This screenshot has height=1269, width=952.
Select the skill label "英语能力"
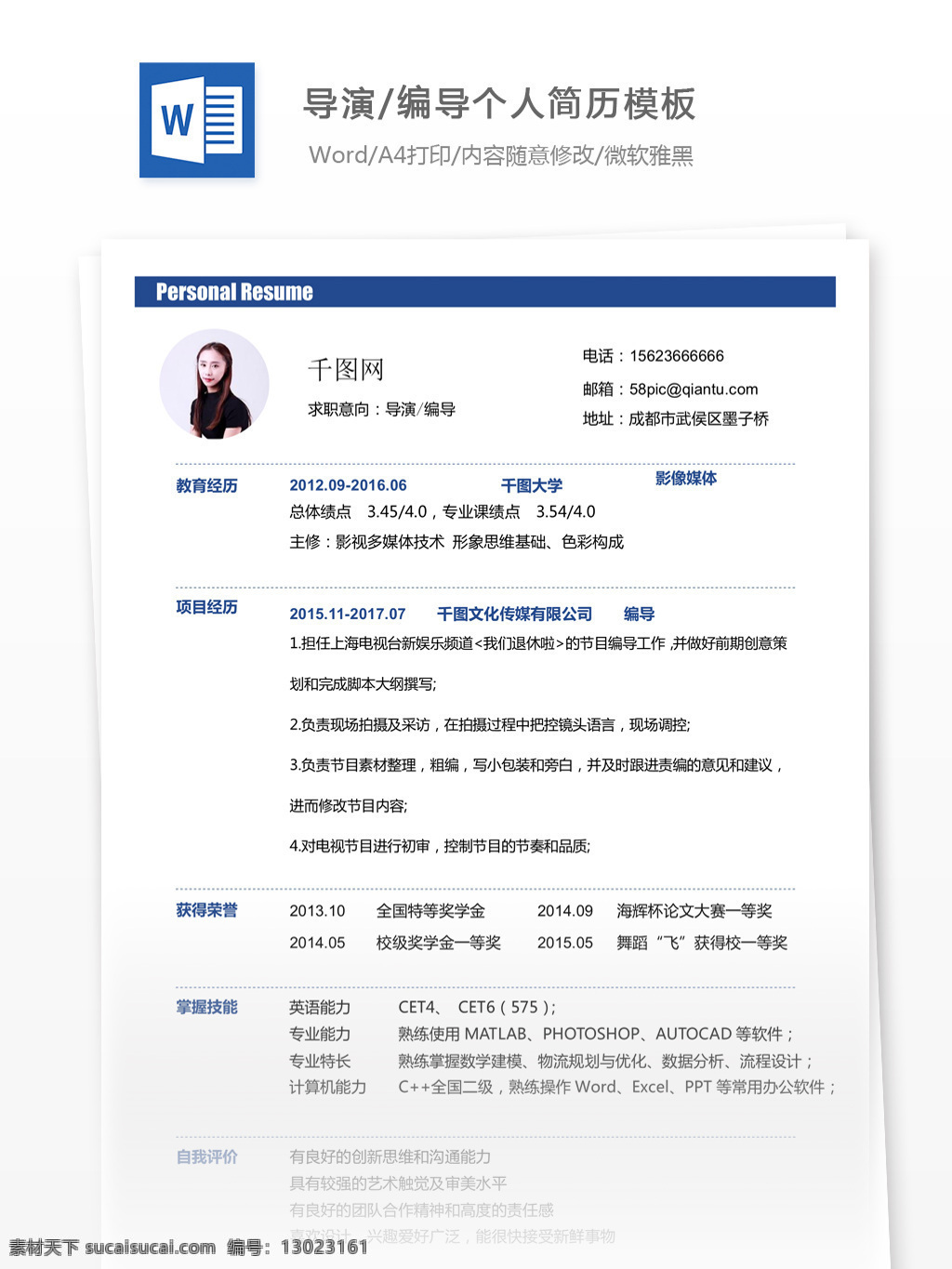[x=320, y=1007]
